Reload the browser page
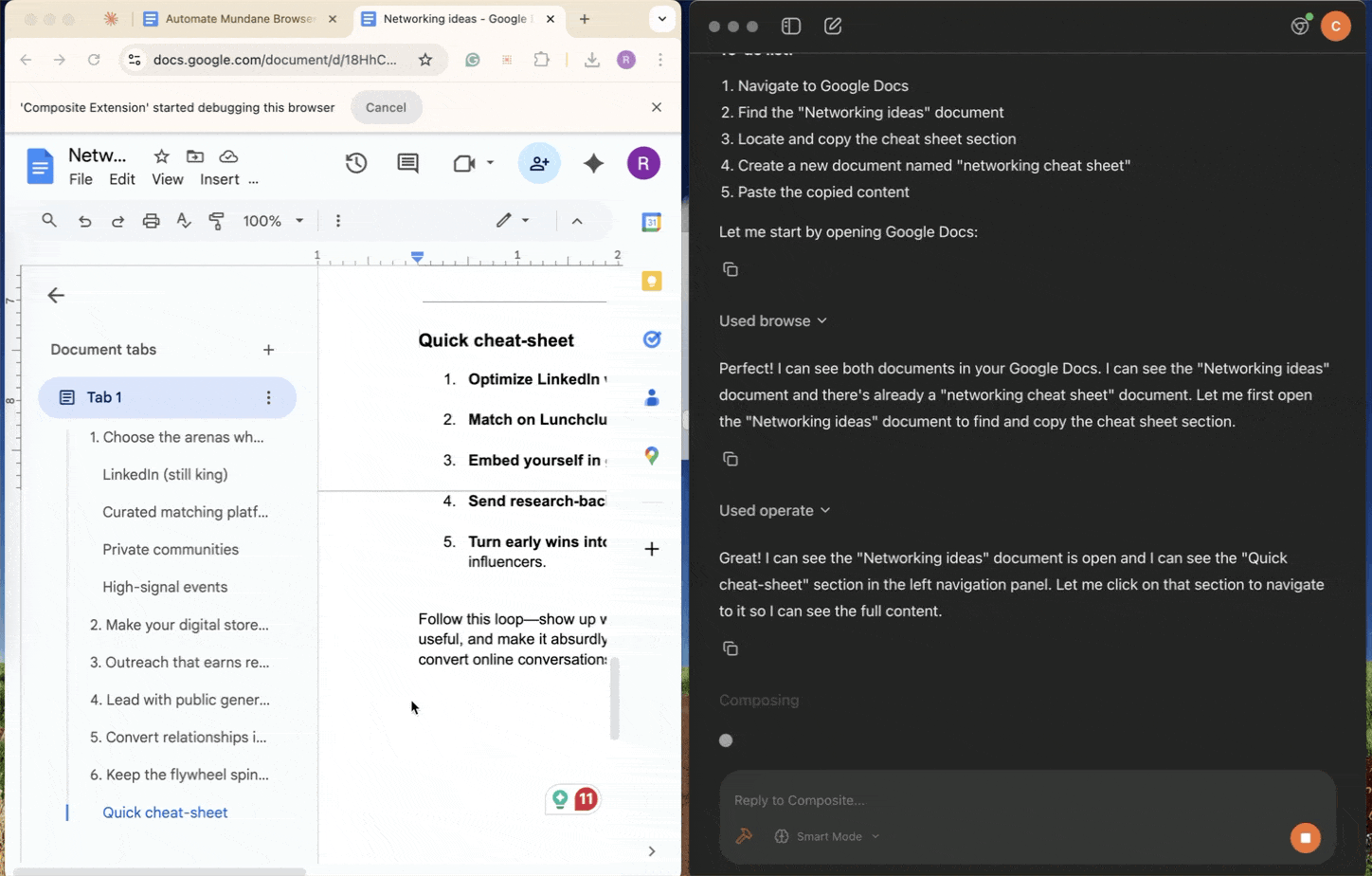 coord(94,60)
